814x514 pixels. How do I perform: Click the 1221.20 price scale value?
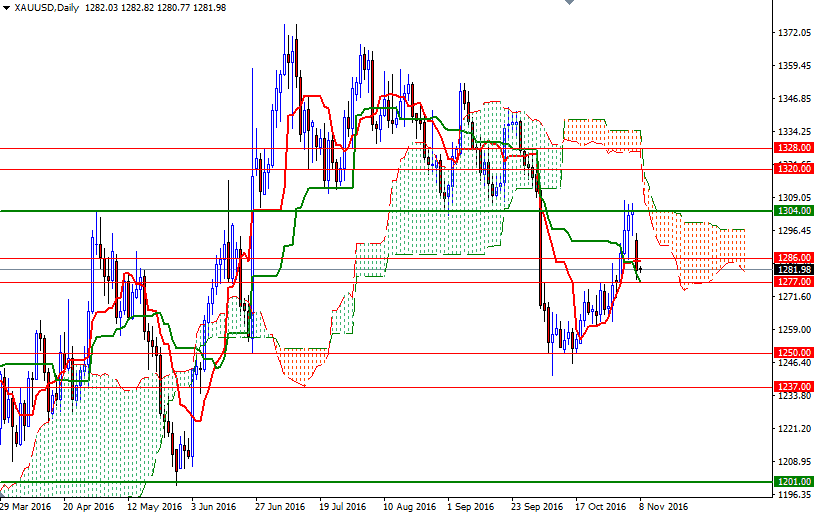coord(794,428)
